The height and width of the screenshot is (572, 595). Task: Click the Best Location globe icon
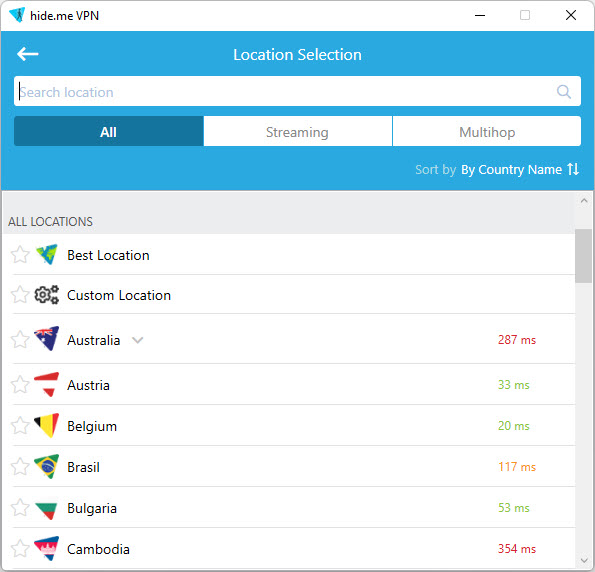click(47, 254)
